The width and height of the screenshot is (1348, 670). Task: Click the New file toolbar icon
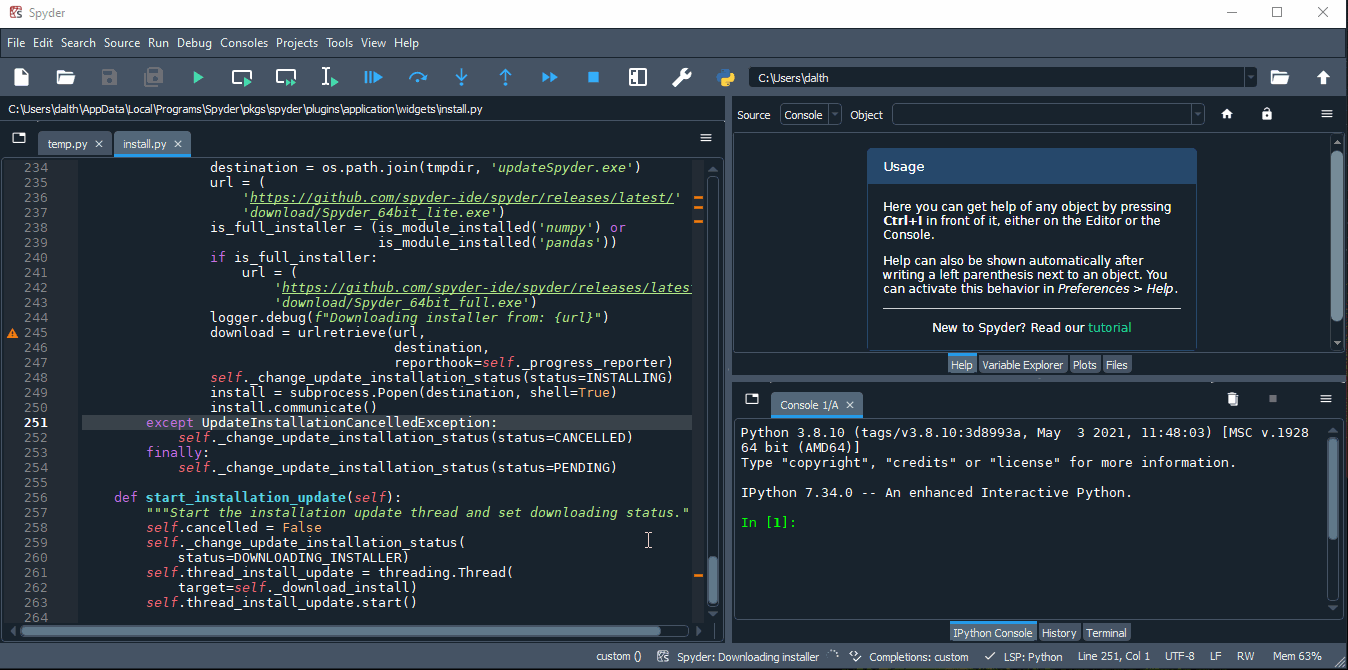pos(22,77)
